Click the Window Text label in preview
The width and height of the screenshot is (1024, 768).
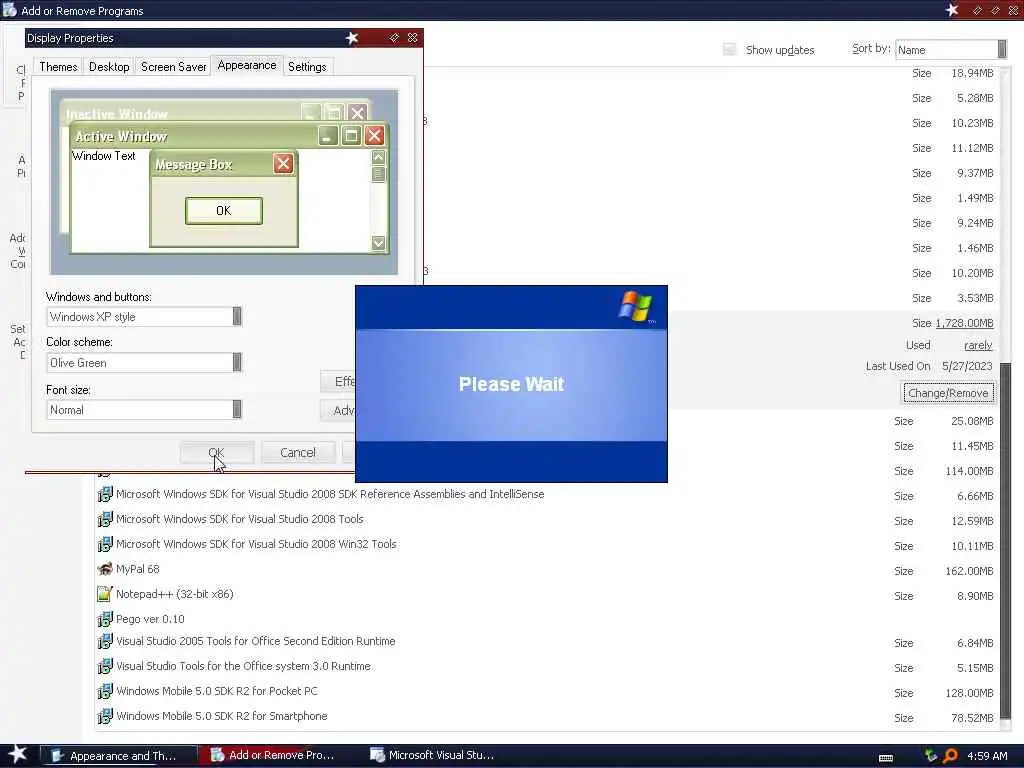pos(104,156)
